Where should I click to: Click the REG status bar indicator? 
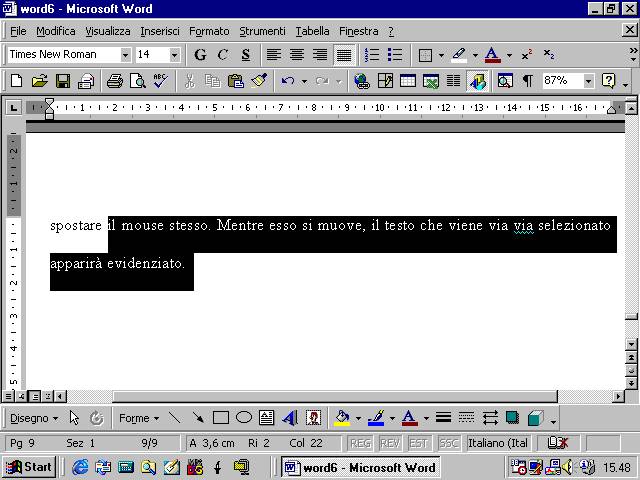click(x=360, y=443)
